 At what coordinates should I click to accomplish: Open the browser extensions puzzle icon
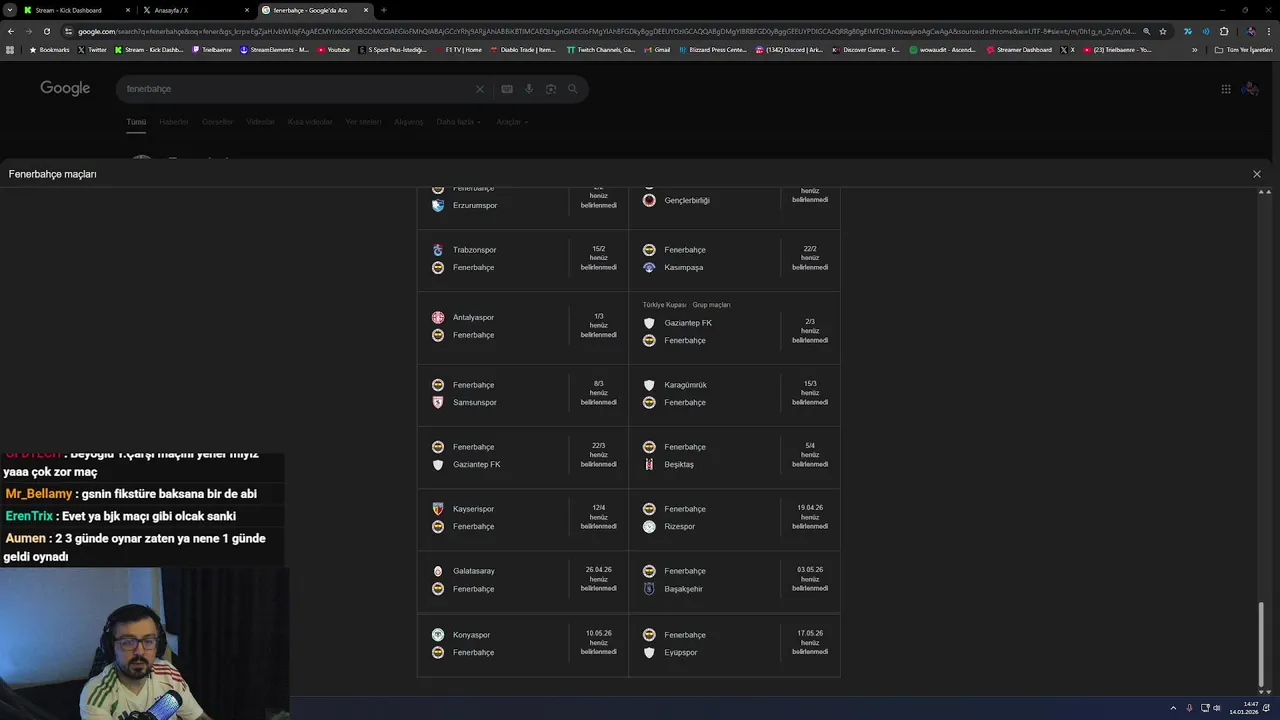(x=1224, y=31)
